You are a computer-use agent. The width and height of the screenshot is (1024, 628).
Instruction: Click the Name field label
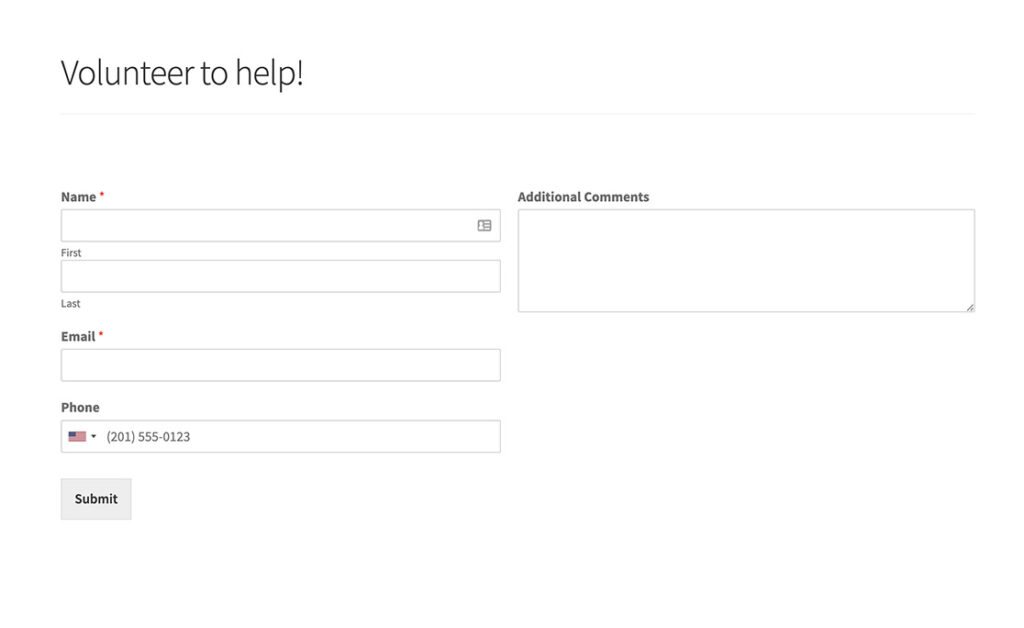coord(78,197)
